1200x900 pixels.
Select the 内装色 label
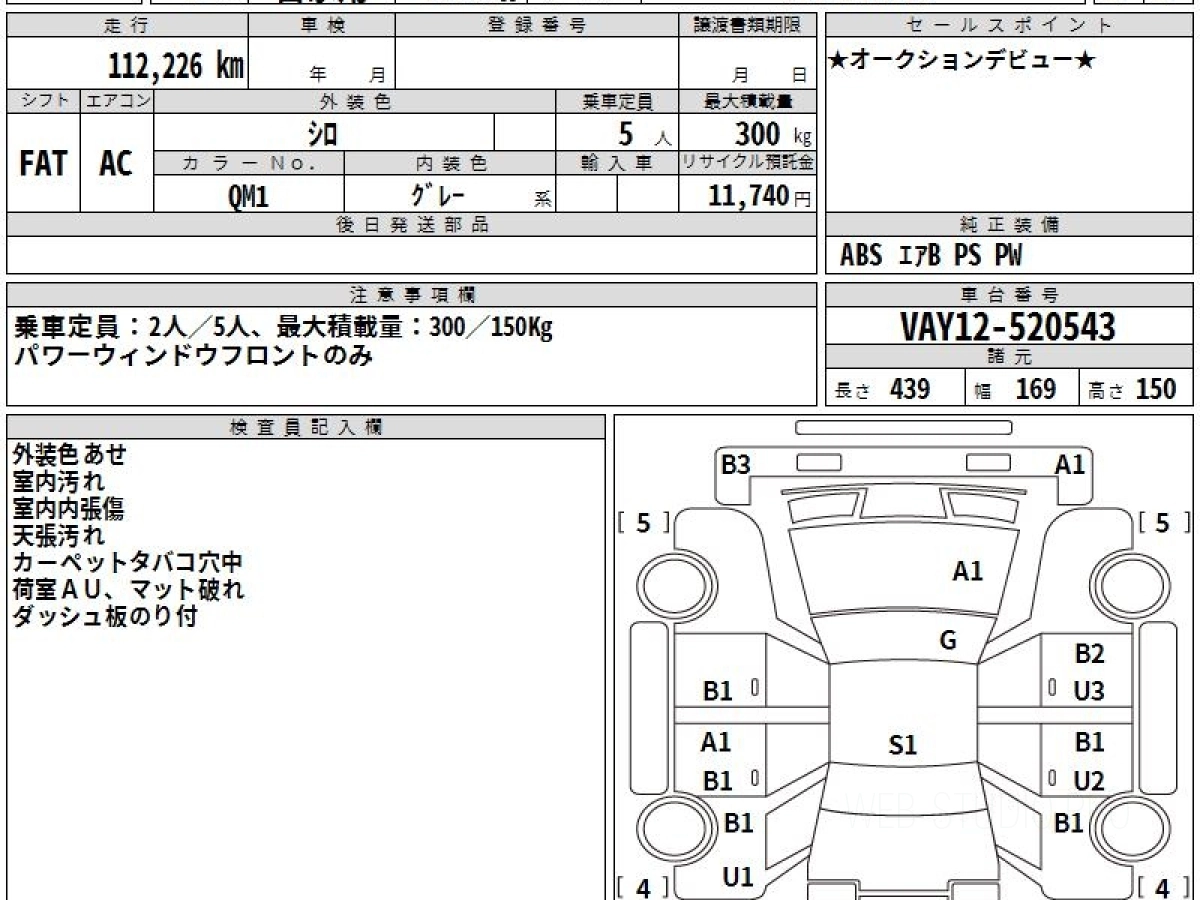[450, 163]
